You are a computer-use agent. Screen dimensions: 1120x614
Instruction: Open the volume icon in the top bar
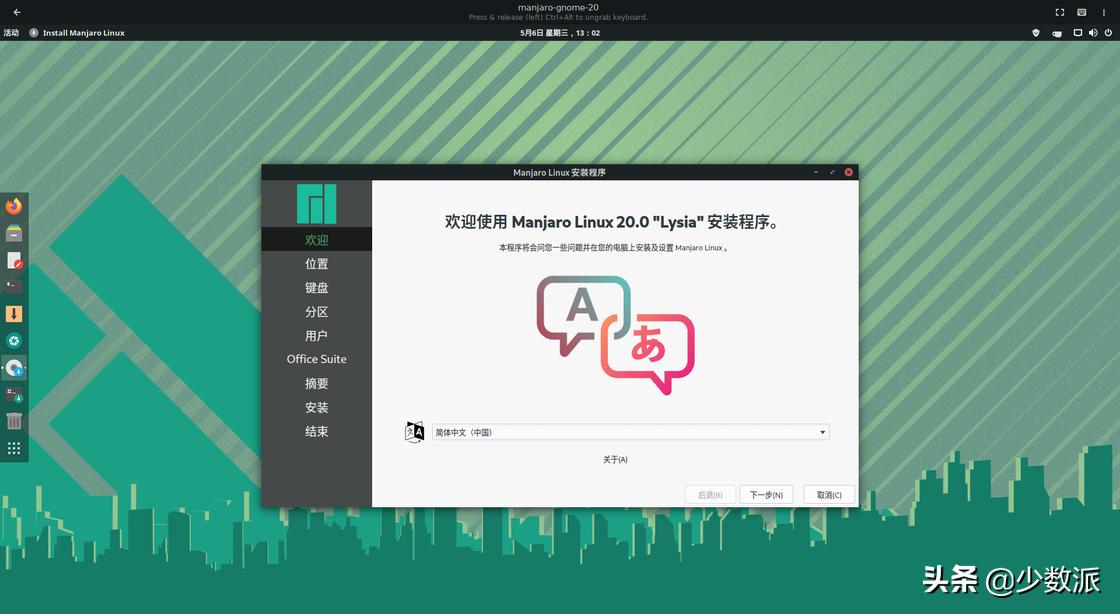[1093, 32]
